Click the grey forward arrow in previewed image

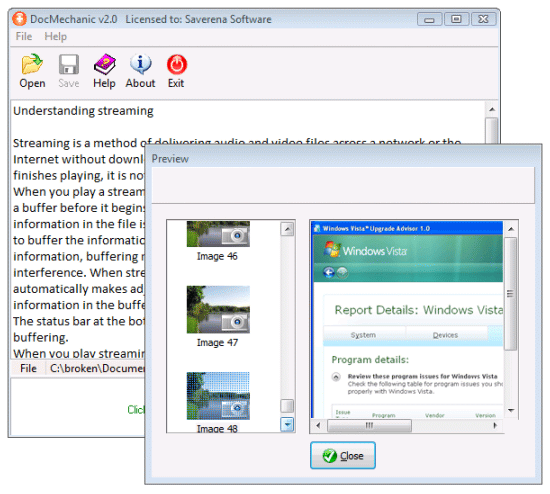[342, 272]
